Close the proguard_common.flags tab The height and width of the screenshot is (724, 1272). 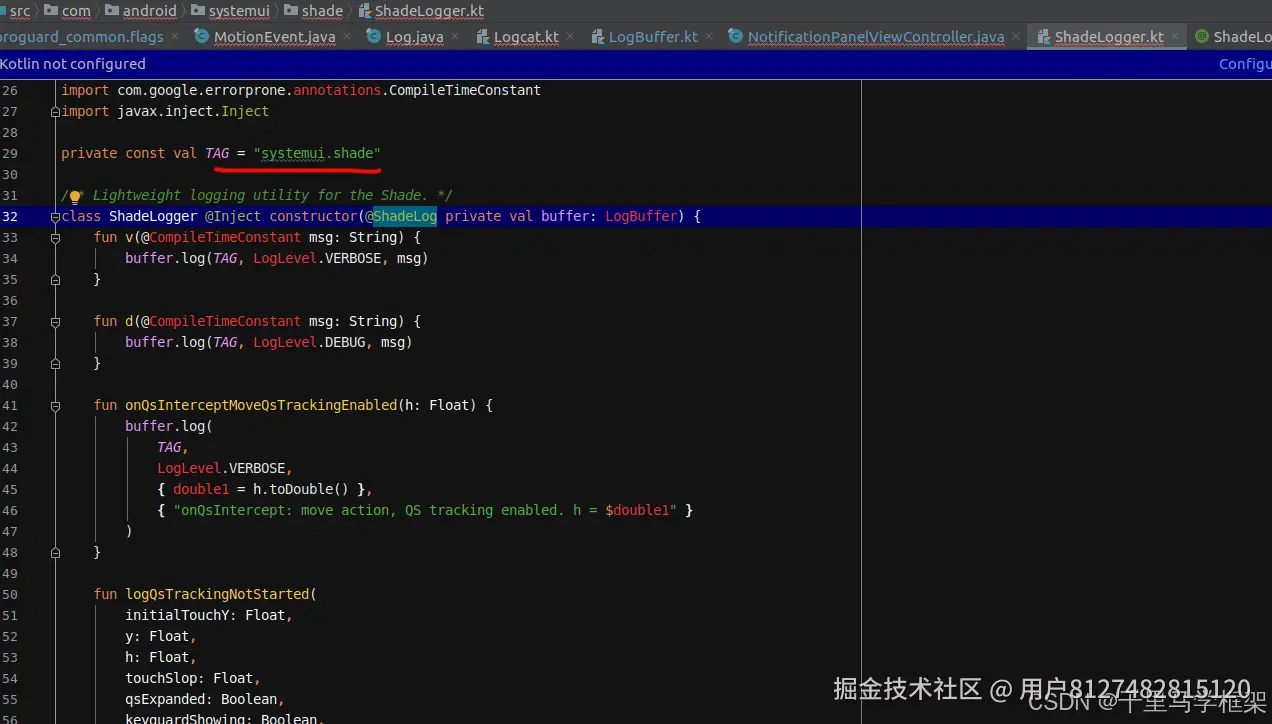[x=173, y=37]
